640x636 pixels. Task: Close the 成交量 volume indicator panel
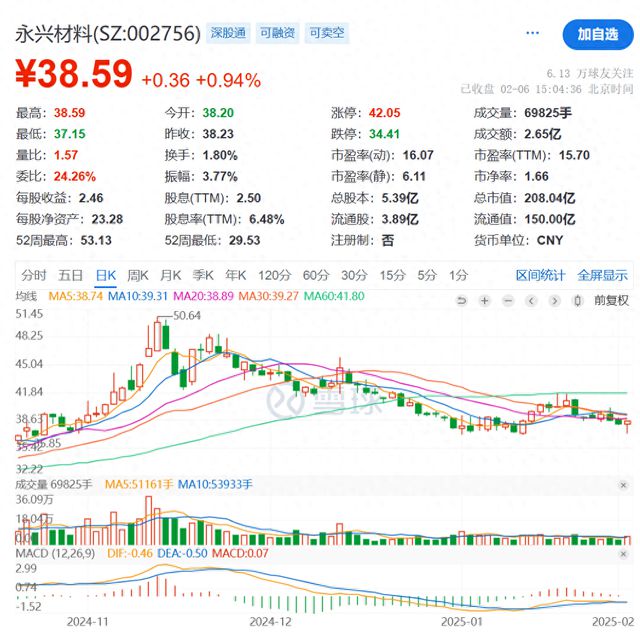(623, 485)
